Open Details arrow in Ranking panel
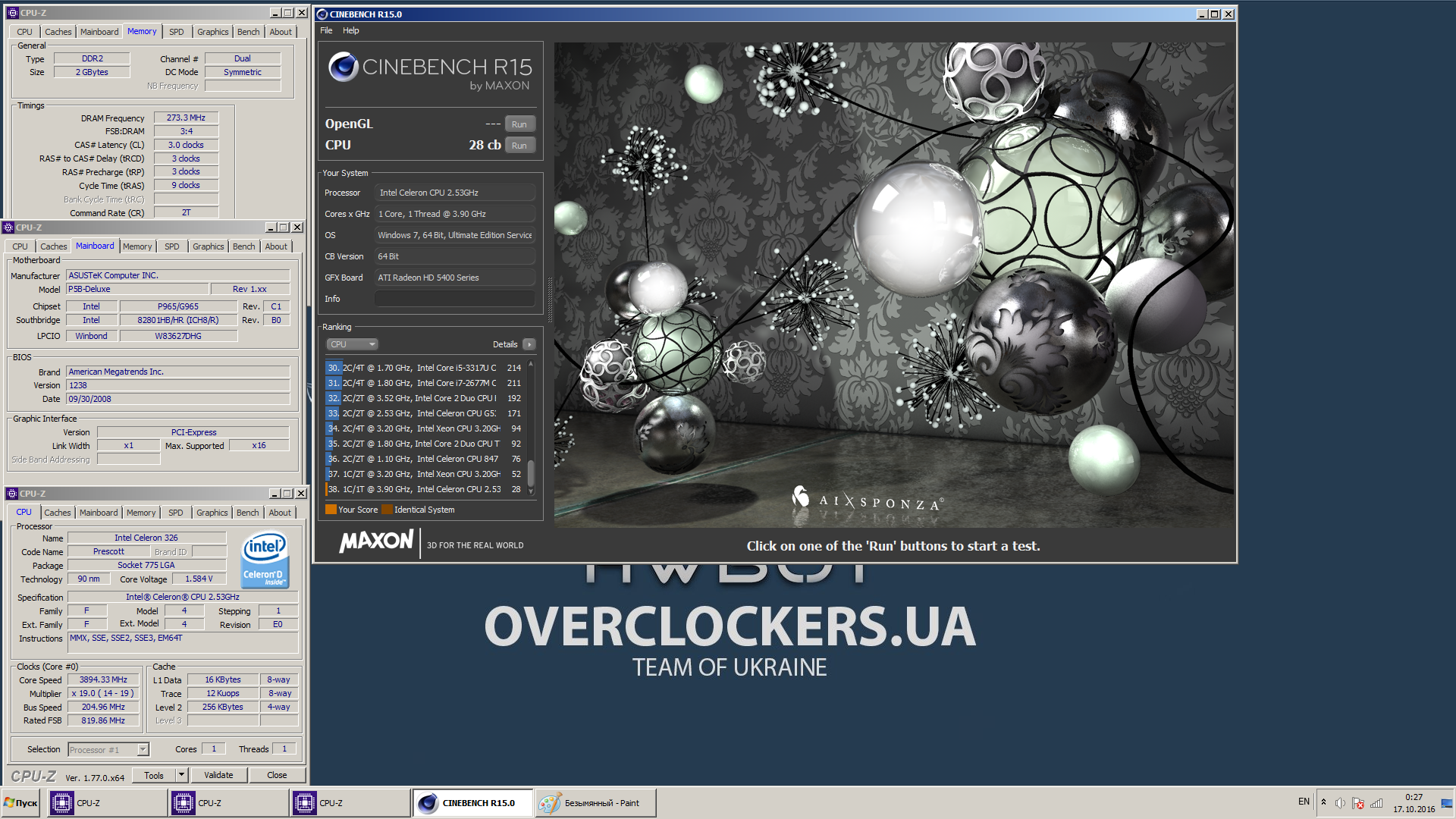The height and width of the screenshot is (819, 1456). (x=529, y=344)
